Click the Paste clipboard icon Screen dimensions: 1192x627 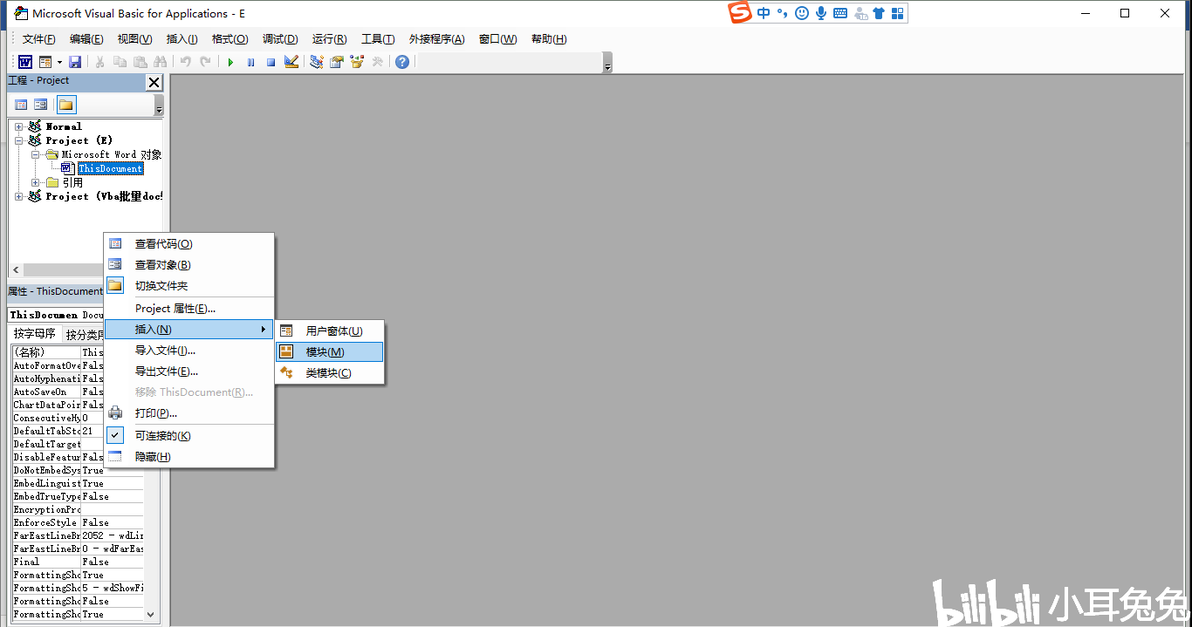coord(140,62)
